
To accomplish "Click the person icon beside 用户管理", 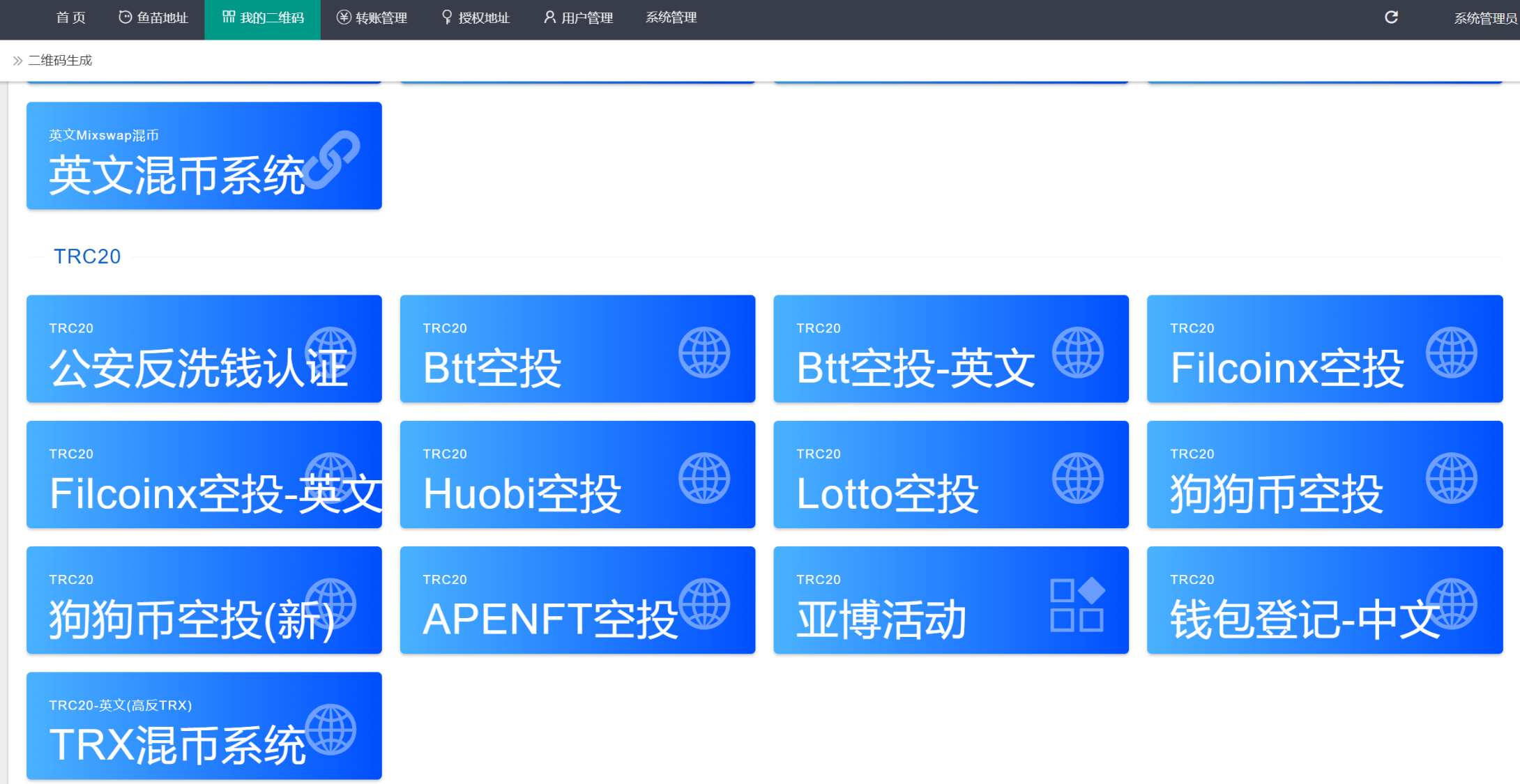I will coord(550,17).
